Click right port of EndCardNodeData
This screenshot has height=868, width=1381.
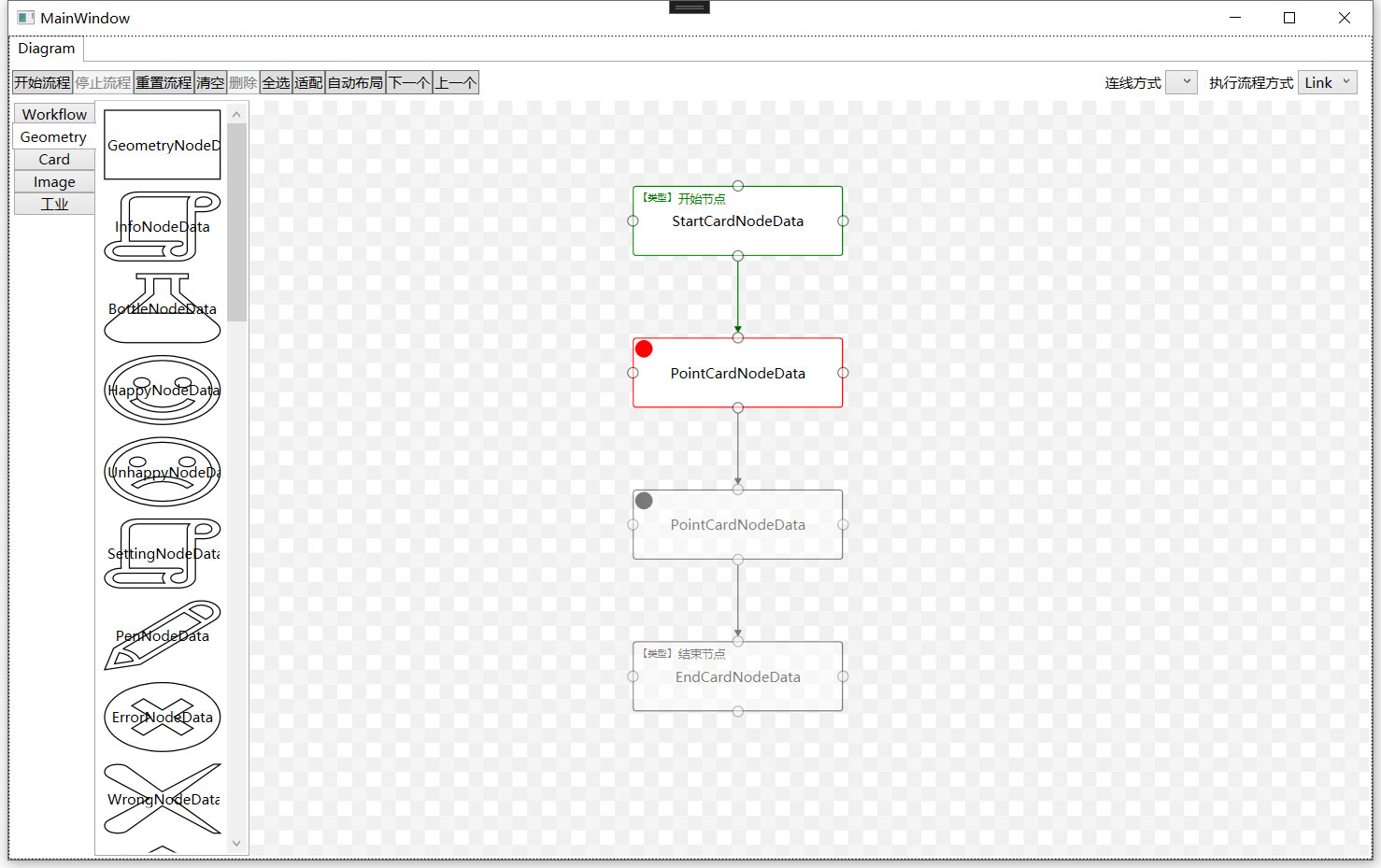click(843, 676)
